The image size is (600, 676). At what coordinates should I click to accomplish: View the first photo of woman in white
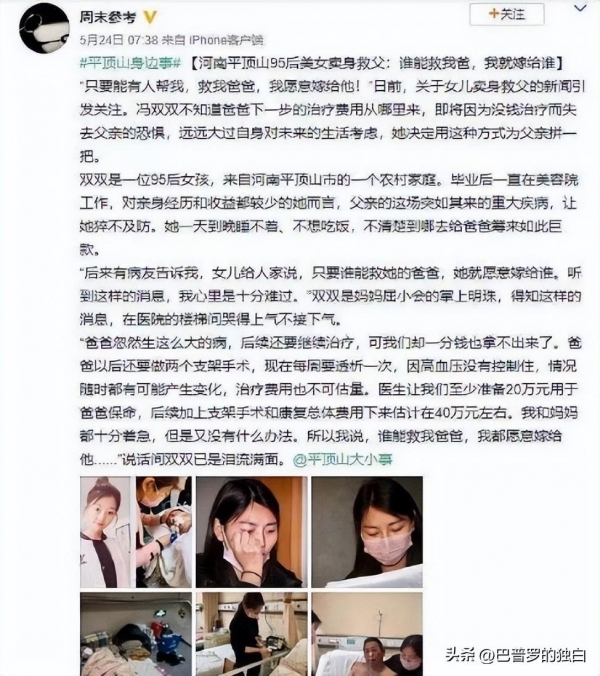(x=136, y=532)
